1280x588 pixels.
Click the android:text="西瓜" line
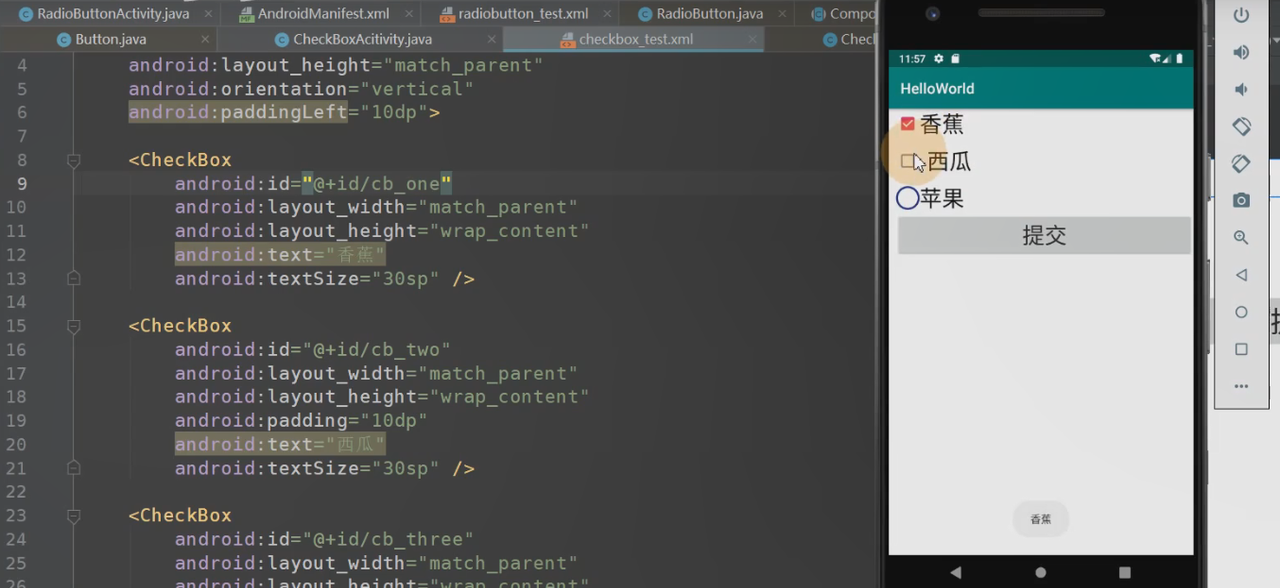tap(280, 444)
